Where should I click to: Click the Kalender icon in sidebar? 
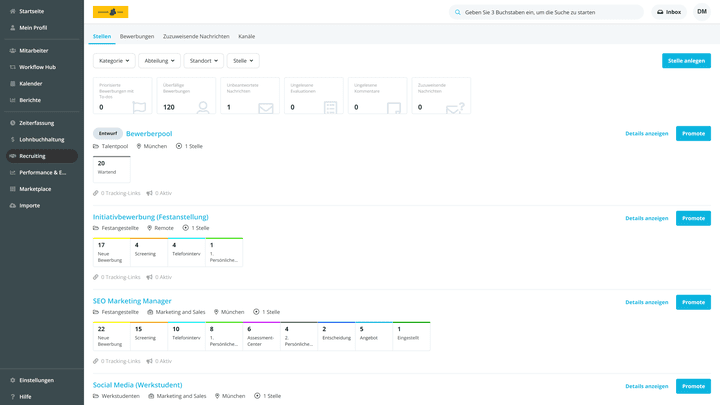point(12,83)
